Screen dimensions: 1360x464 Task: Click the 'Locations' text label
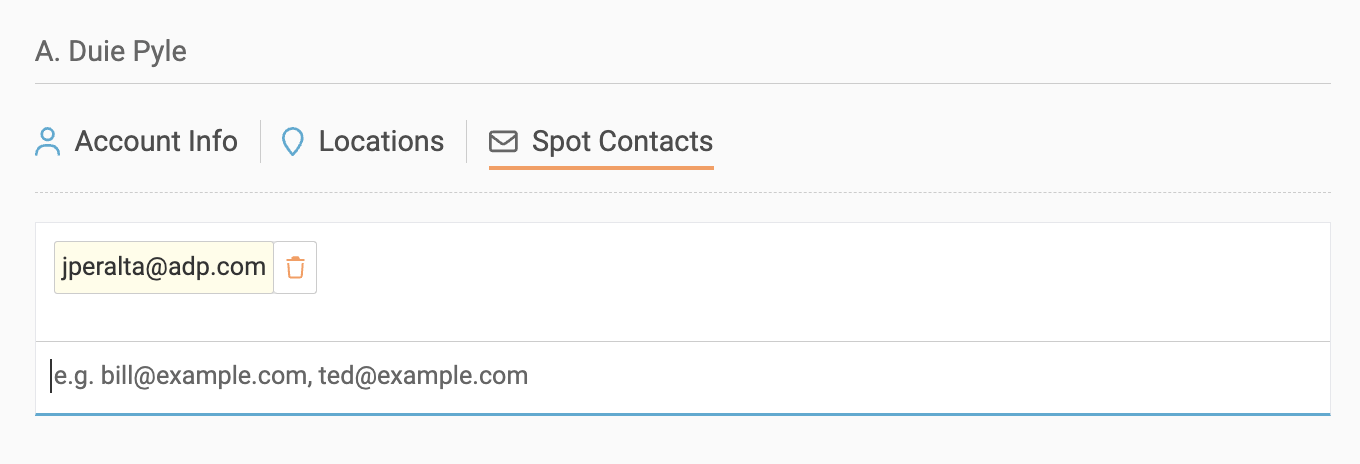(x=381, y=142)
